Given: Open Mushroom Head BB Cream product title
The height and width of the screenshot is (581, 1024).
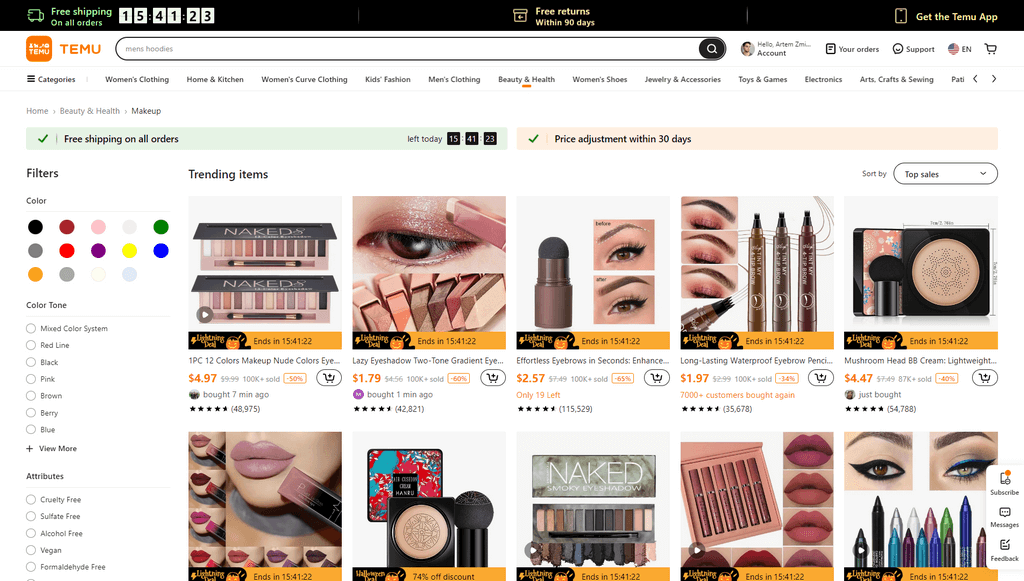Looking at the screenshot, I should (x=920, y=360).
